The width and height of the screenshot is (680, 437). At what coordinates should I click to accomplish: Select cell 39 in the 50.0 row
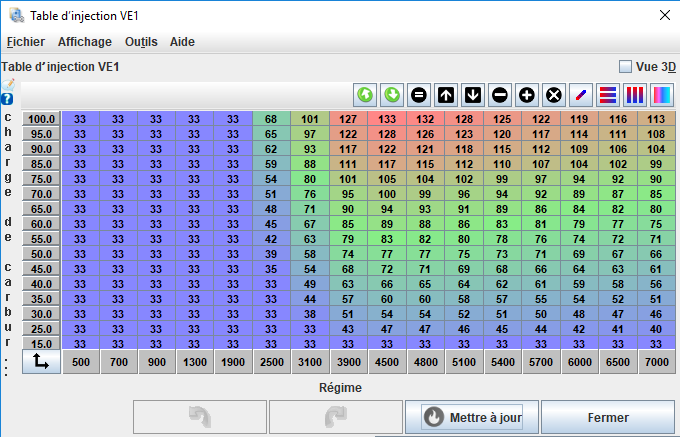pyautogui.click(x=271, y=254)
